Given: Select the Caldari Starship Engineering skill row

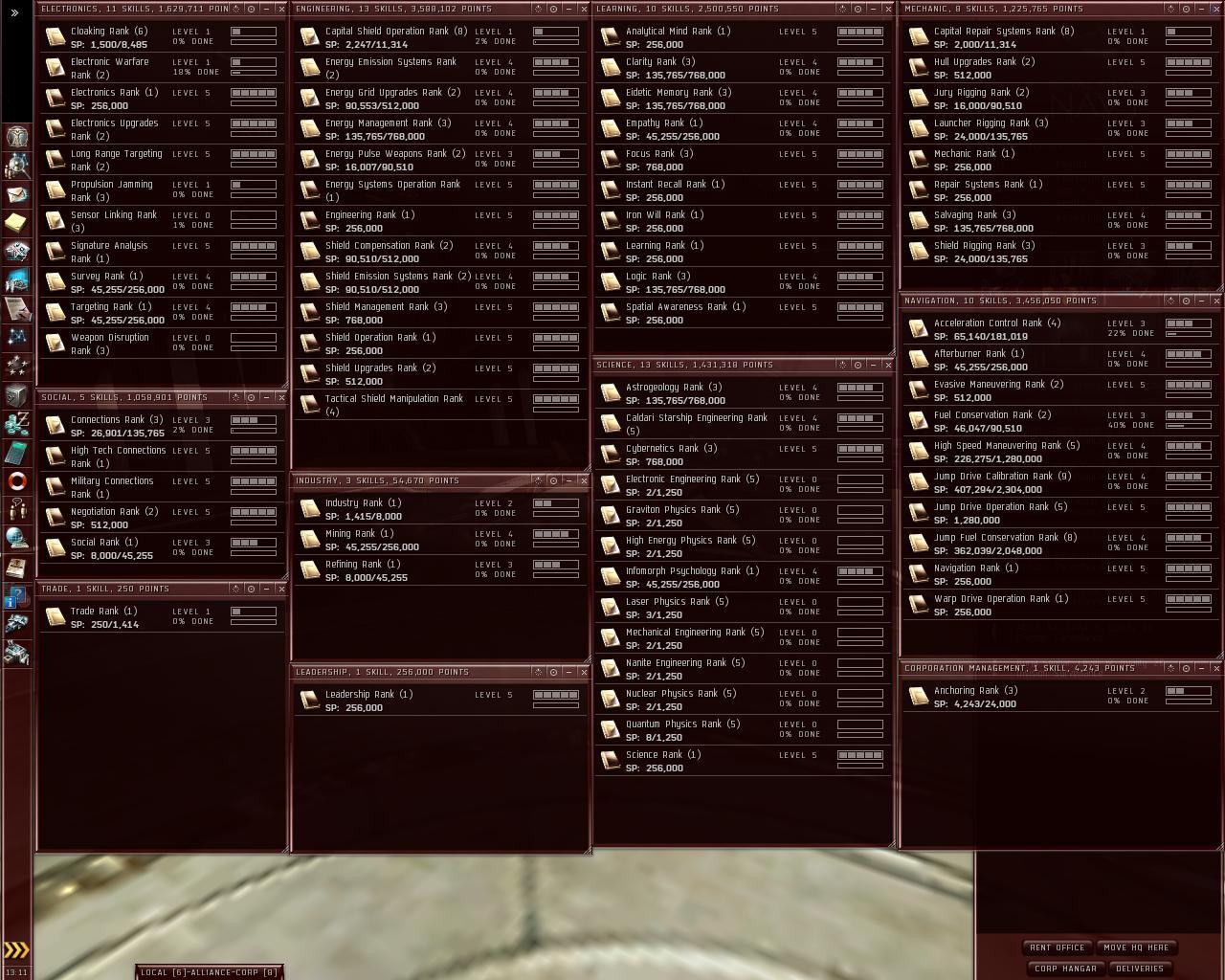Looking at the screenshot, I should coord(743,424).
